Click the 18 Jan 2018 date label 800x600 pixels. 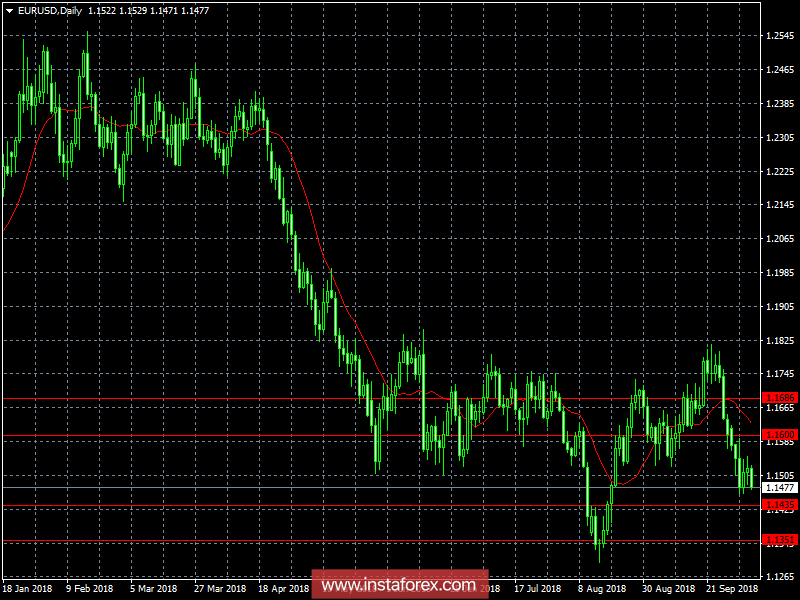(27, 590)
